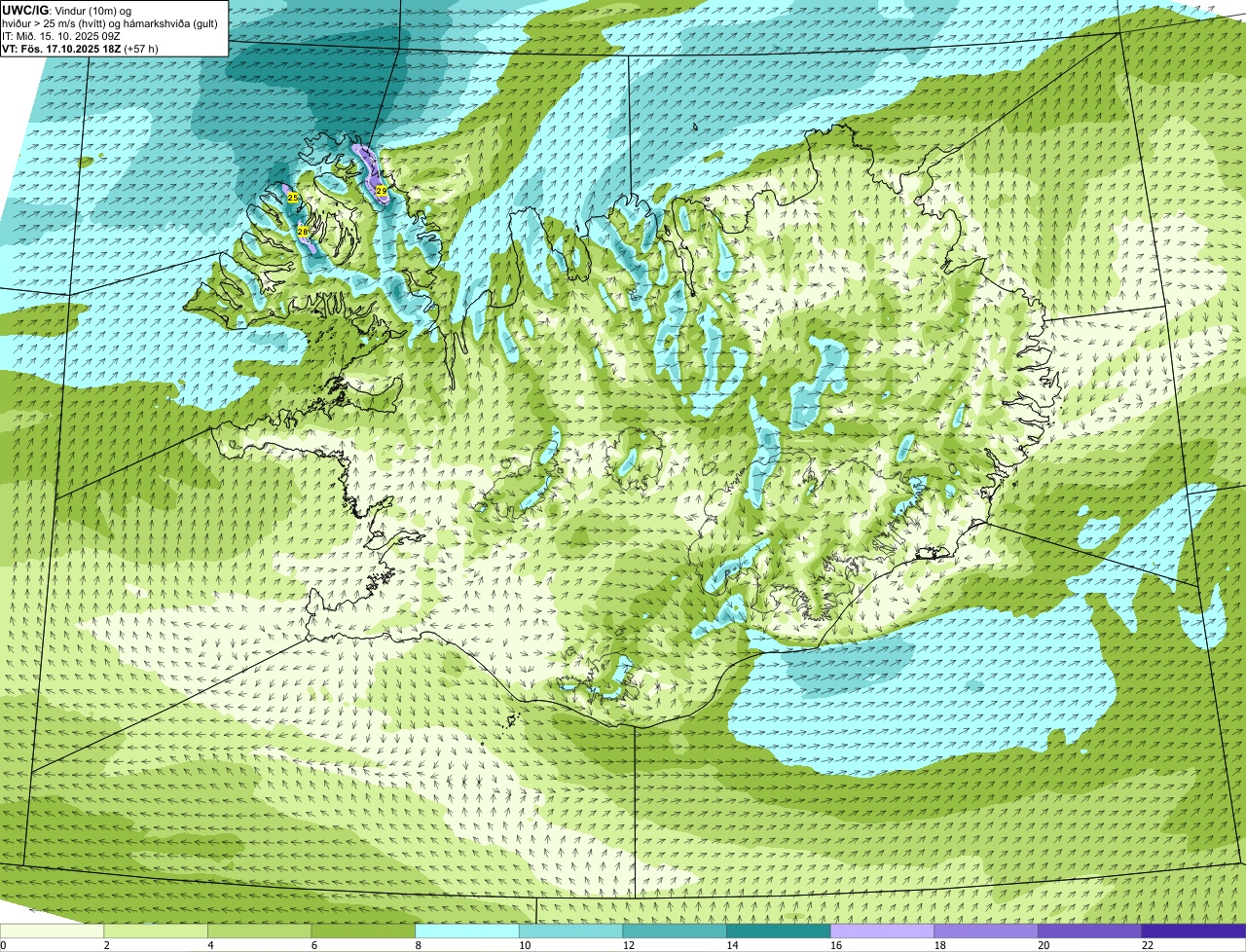
Task: Click the 20–22 m/s violet legend swatch
Action: pyautogui.click(x=1090, y=932)
